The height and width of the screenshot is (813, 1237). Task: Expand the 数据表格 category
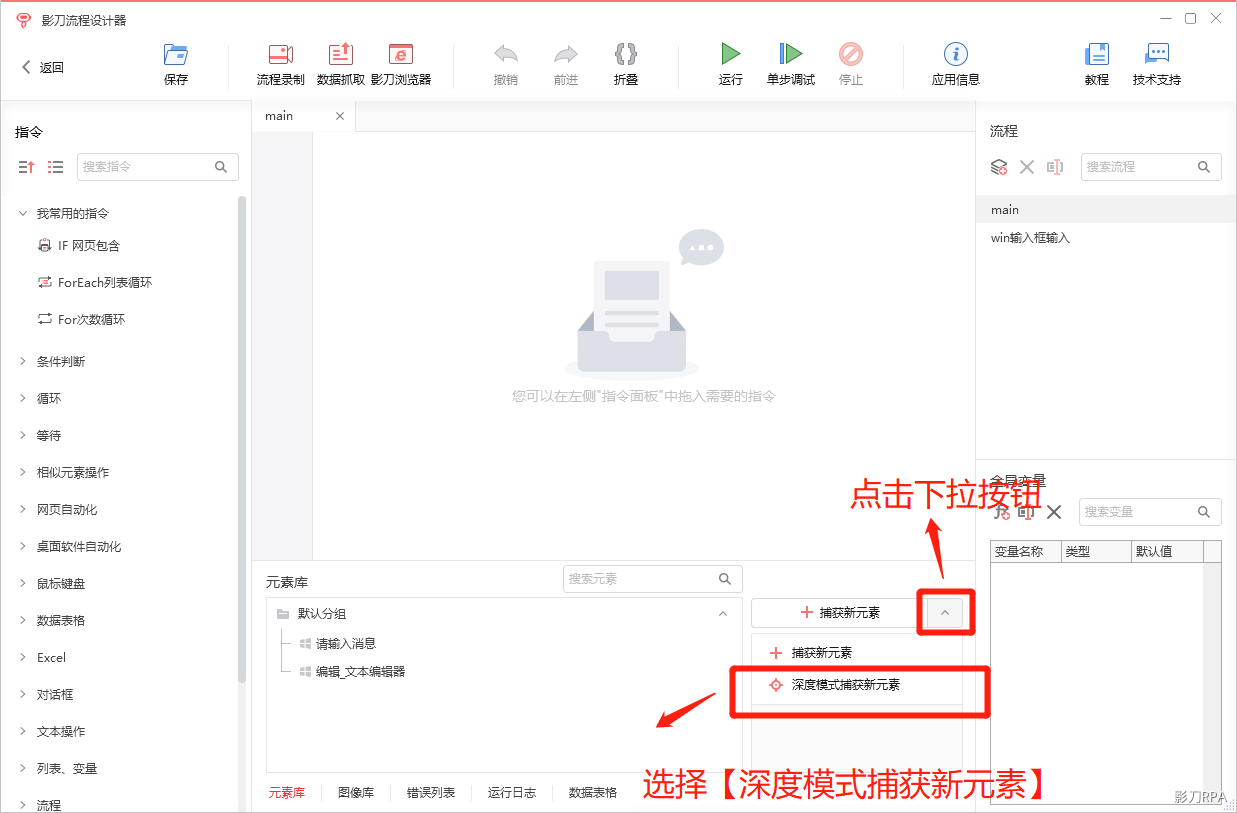[23, 620]
